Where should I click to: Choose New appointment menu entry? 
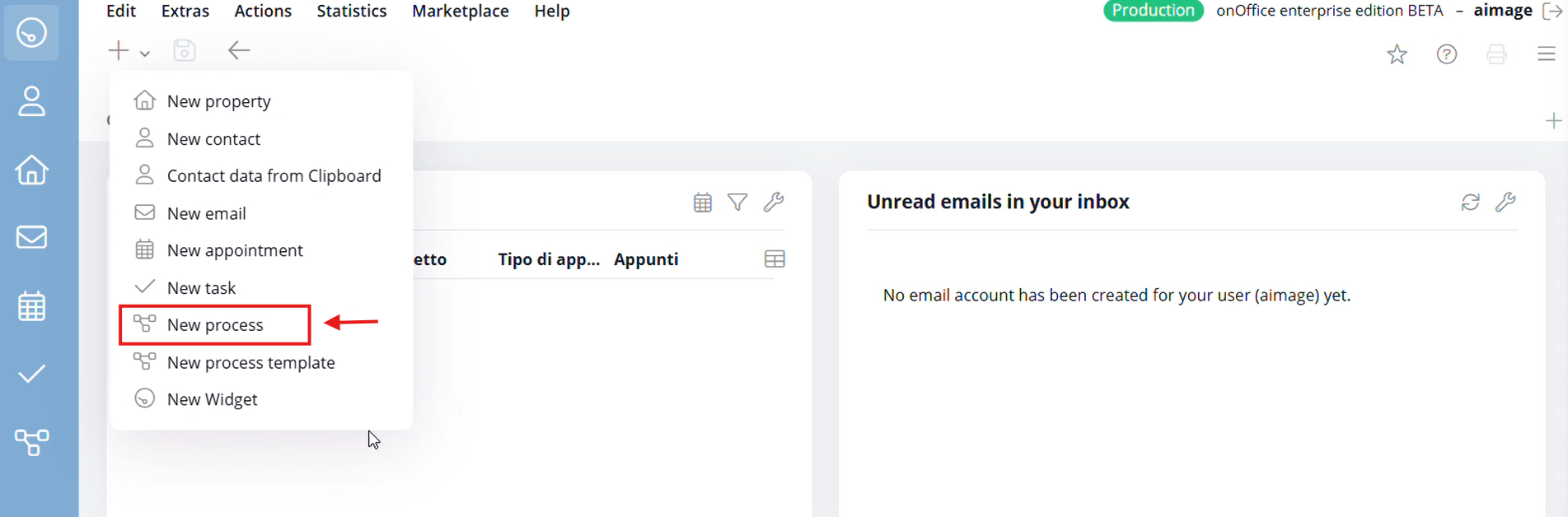(235, 250)
